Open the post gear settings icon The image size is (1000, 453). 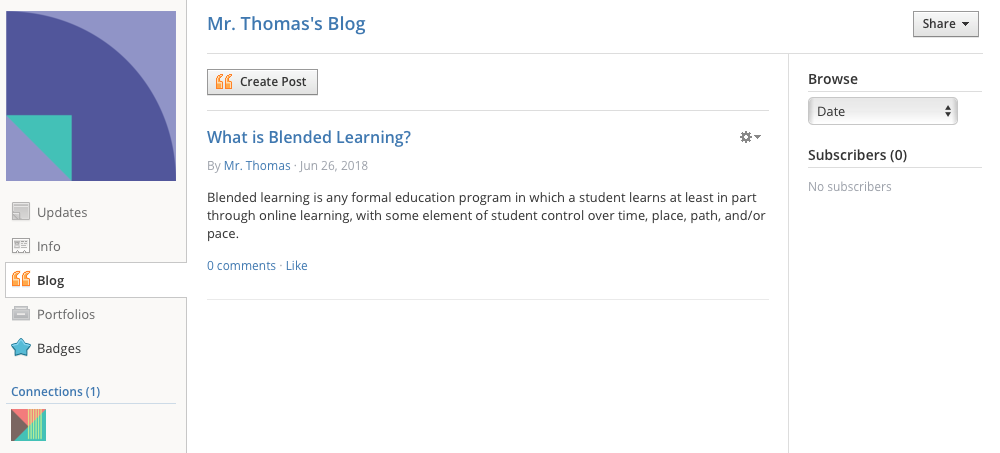pyautogui.click(x=745, y=137)
